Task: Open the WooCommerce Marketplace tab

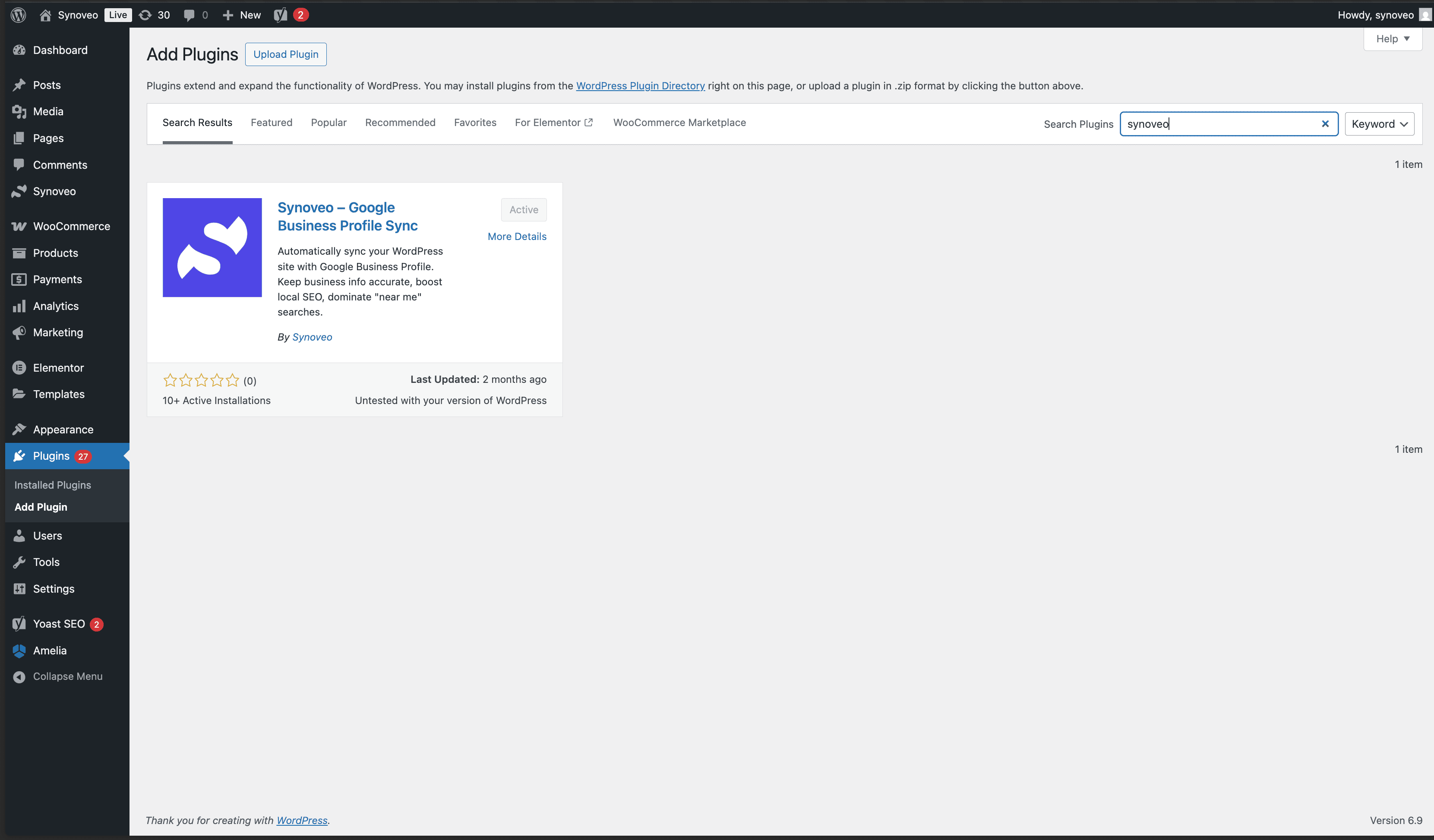Action: point(679,122)
